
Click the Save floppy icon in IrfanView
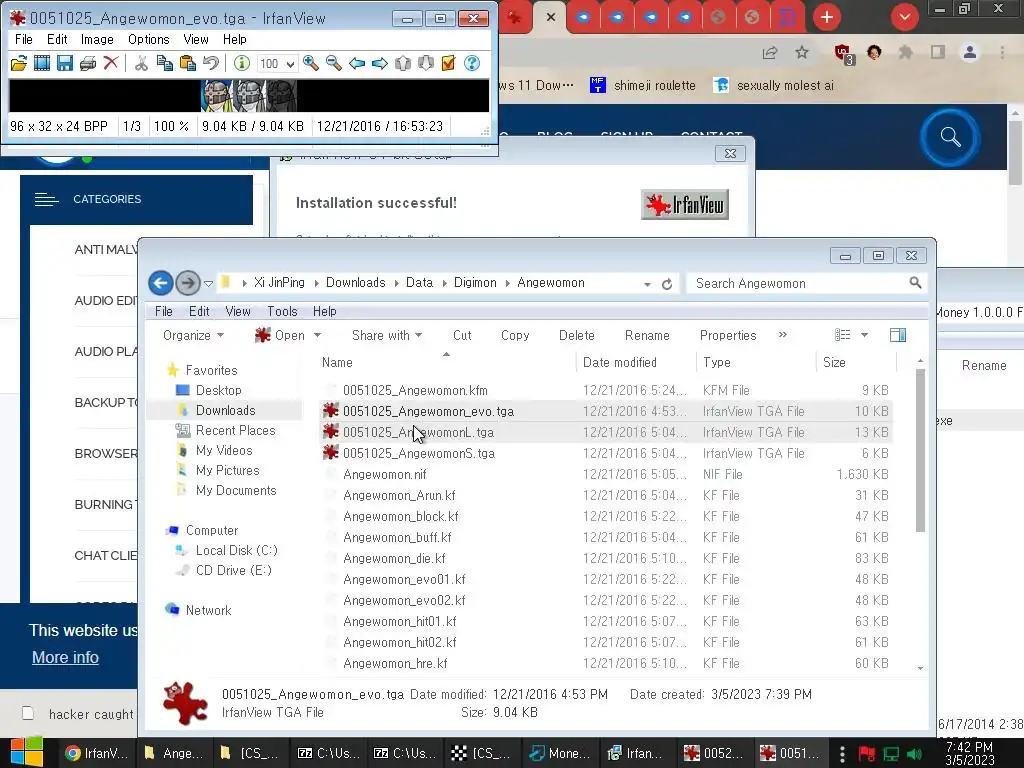click(65, 63)
